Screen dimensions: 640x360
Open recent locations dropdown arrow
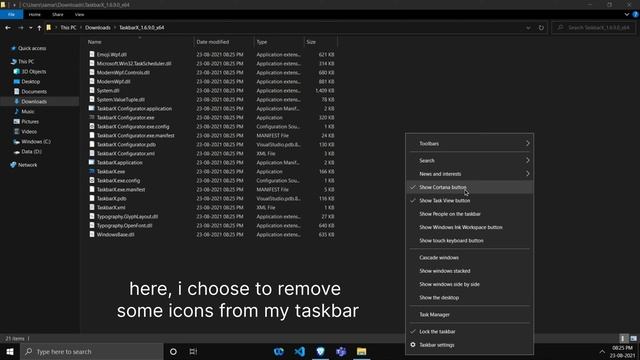pyautogui.click(x=31, y=28)
